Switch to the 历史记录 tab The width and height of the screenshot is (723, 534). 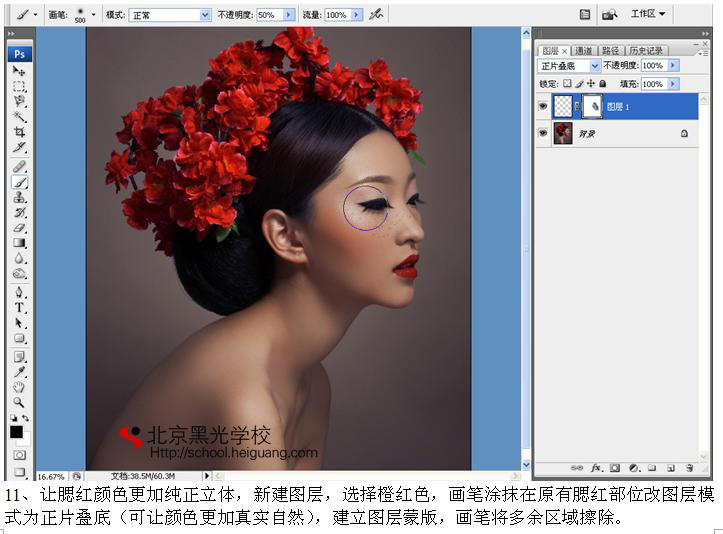646,50
